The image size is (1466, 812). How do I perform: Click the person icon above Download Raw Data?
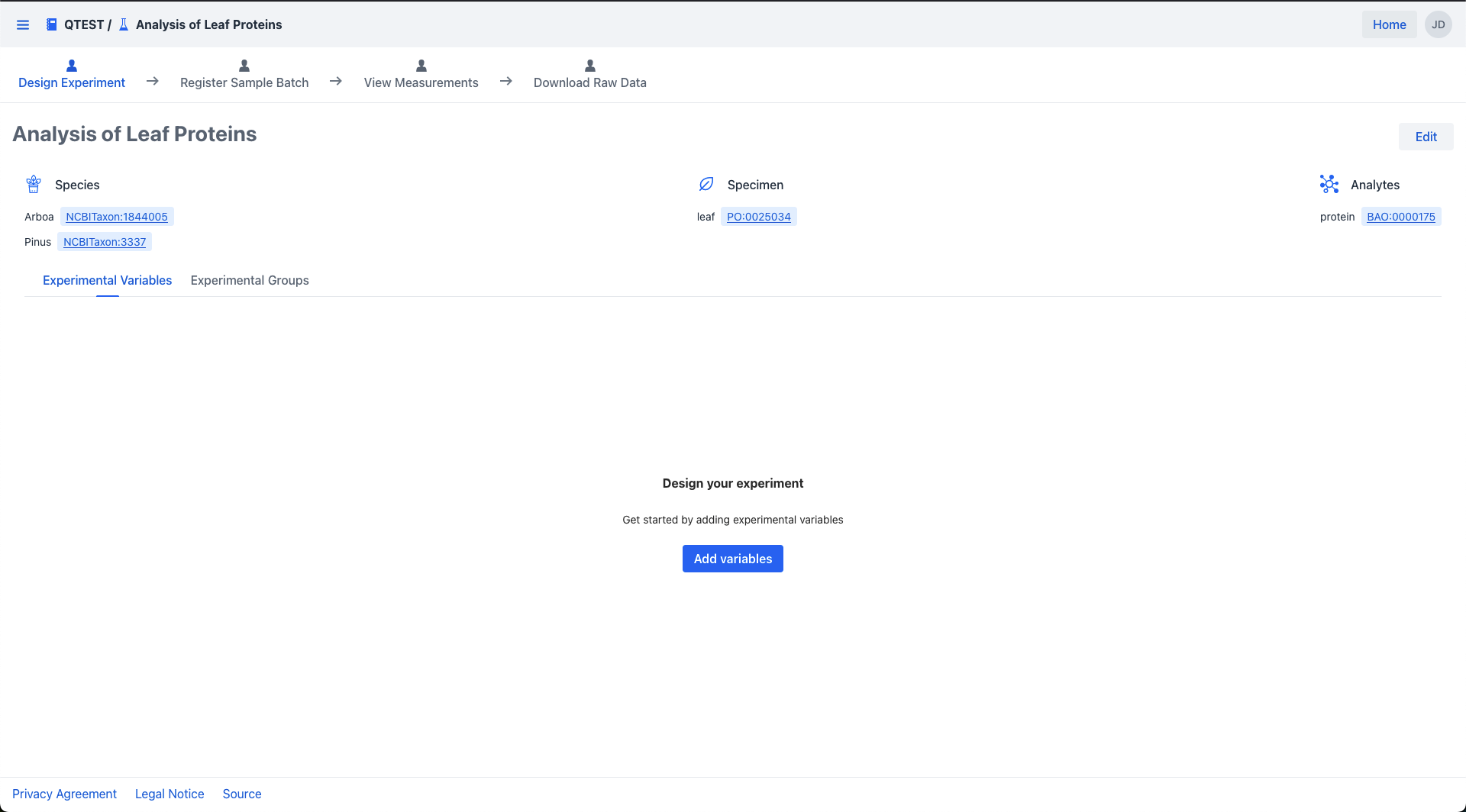point(590,66)
